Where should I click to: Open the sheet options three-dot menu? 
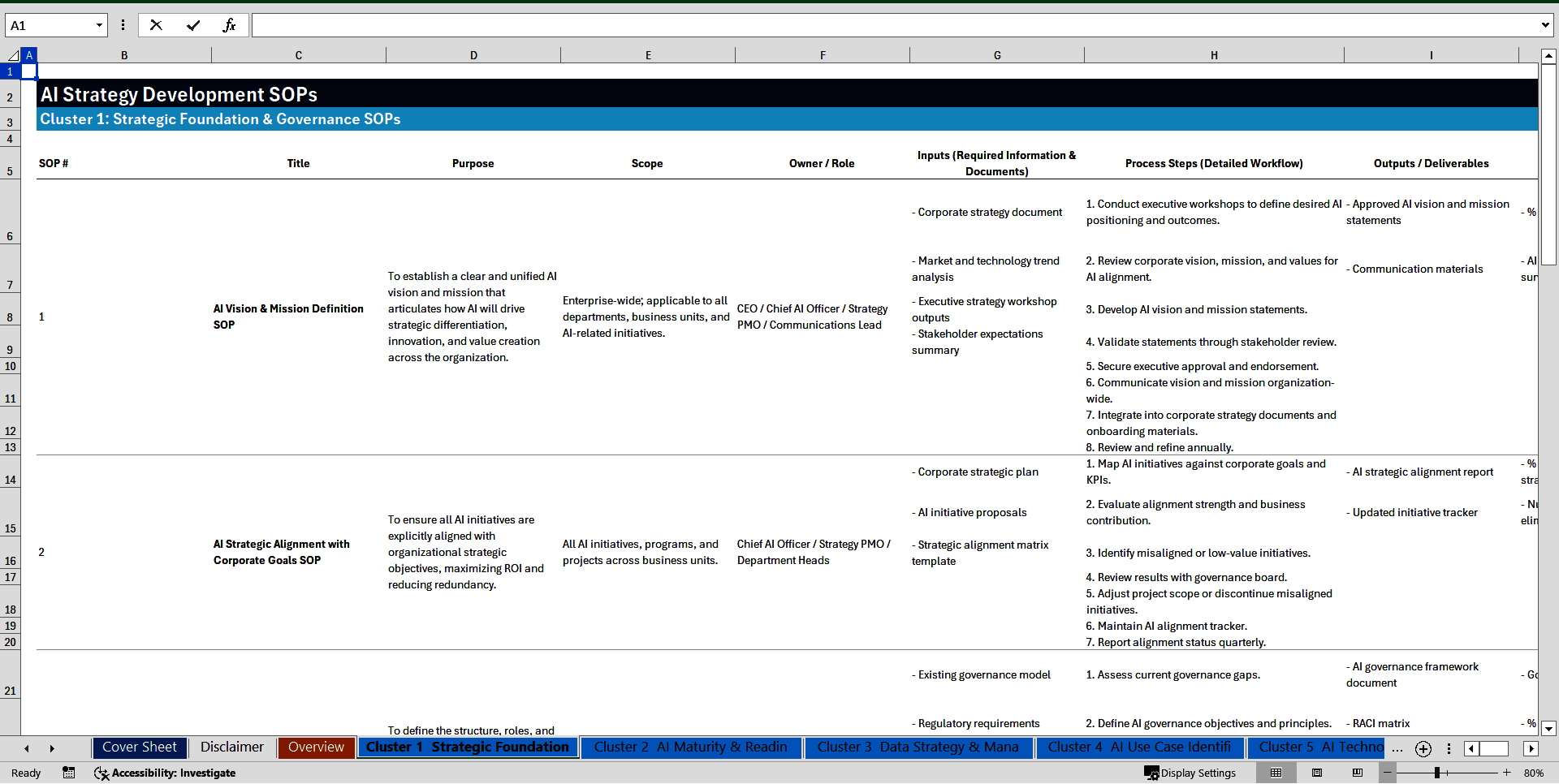(x=1449, y=748)
